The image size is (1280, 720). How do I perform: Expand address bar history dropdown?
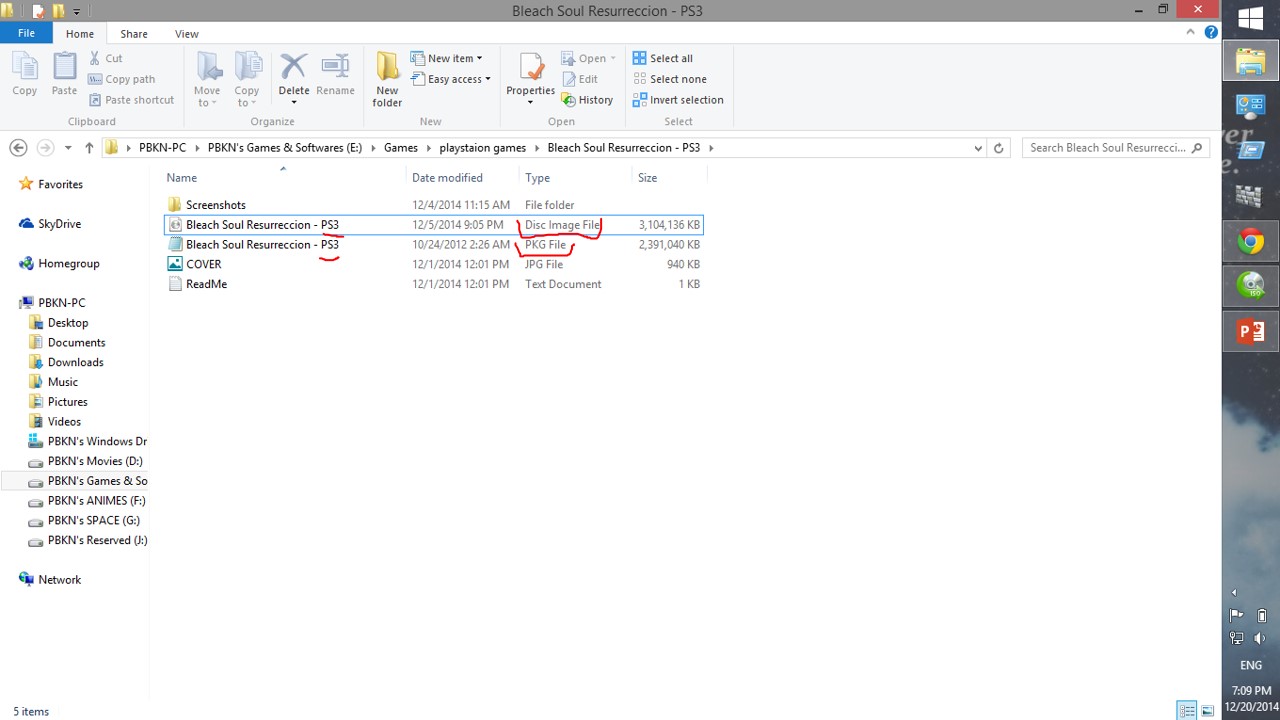coord(978,148)
